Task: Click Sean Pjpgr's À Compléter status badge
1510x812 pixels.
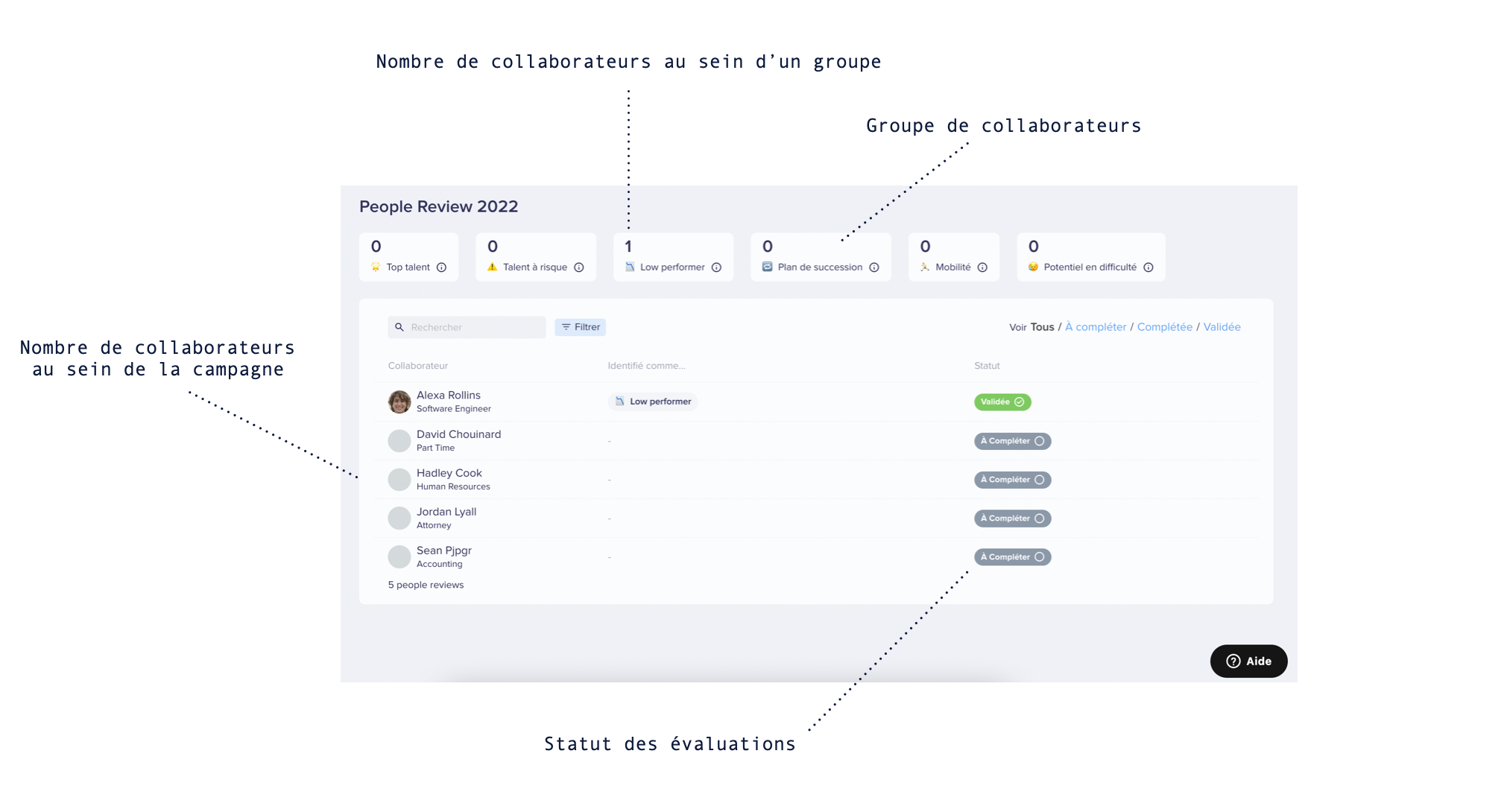Action: [1012, 557]
